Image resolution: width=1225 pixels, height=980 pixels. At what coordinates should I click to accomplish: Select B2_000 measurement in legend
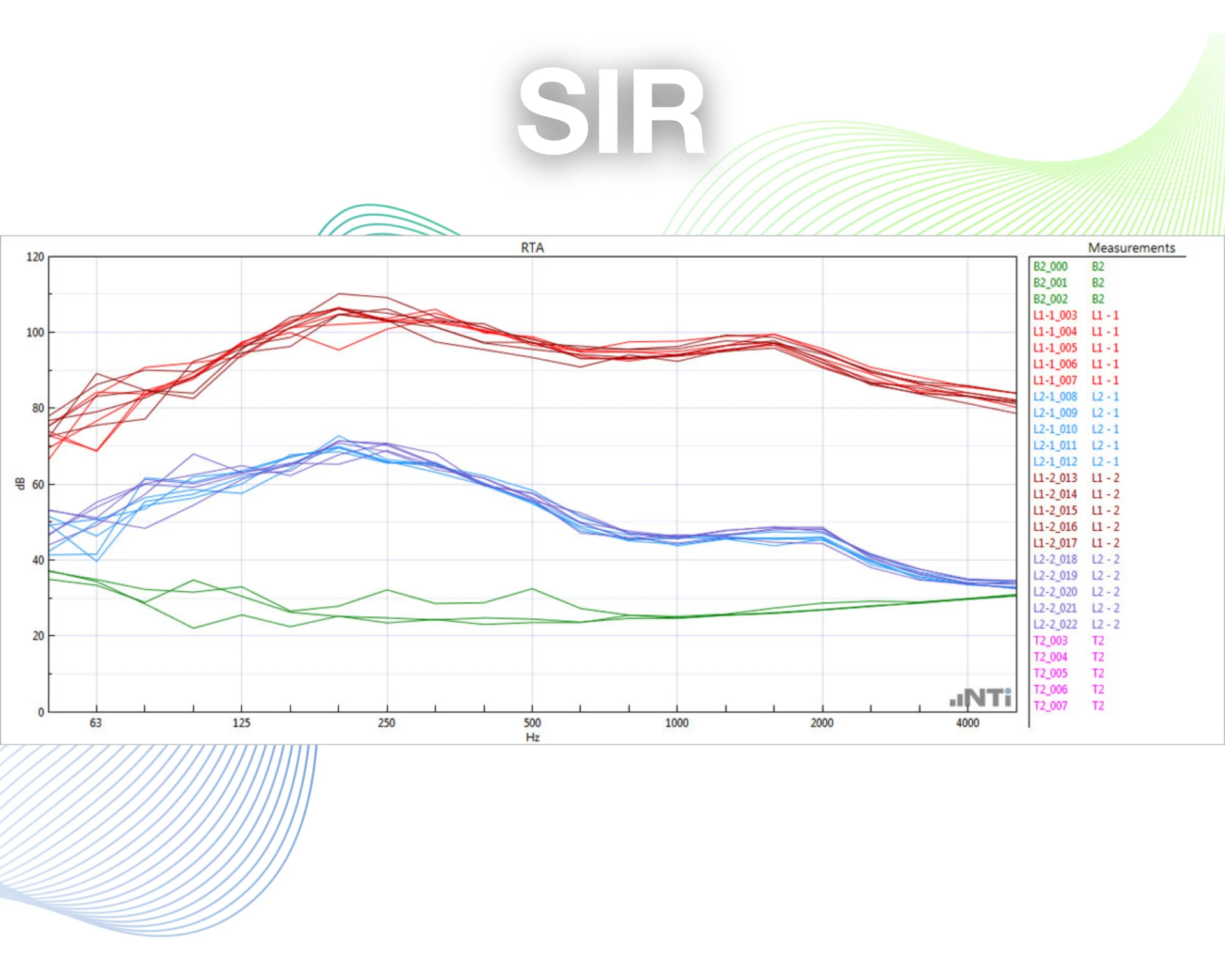(x=1050, y=267)
